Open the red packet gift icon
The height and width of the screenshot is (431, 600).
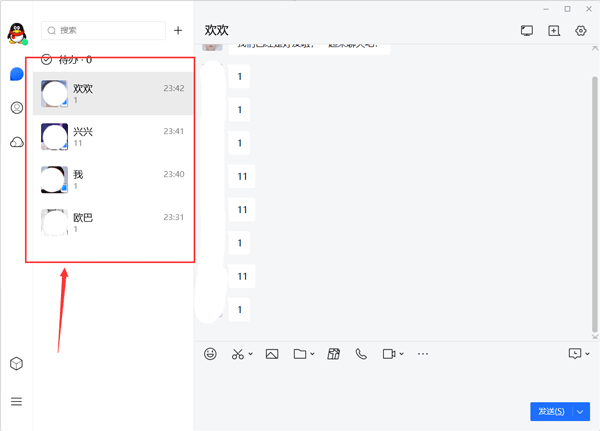tap(334, 354)
